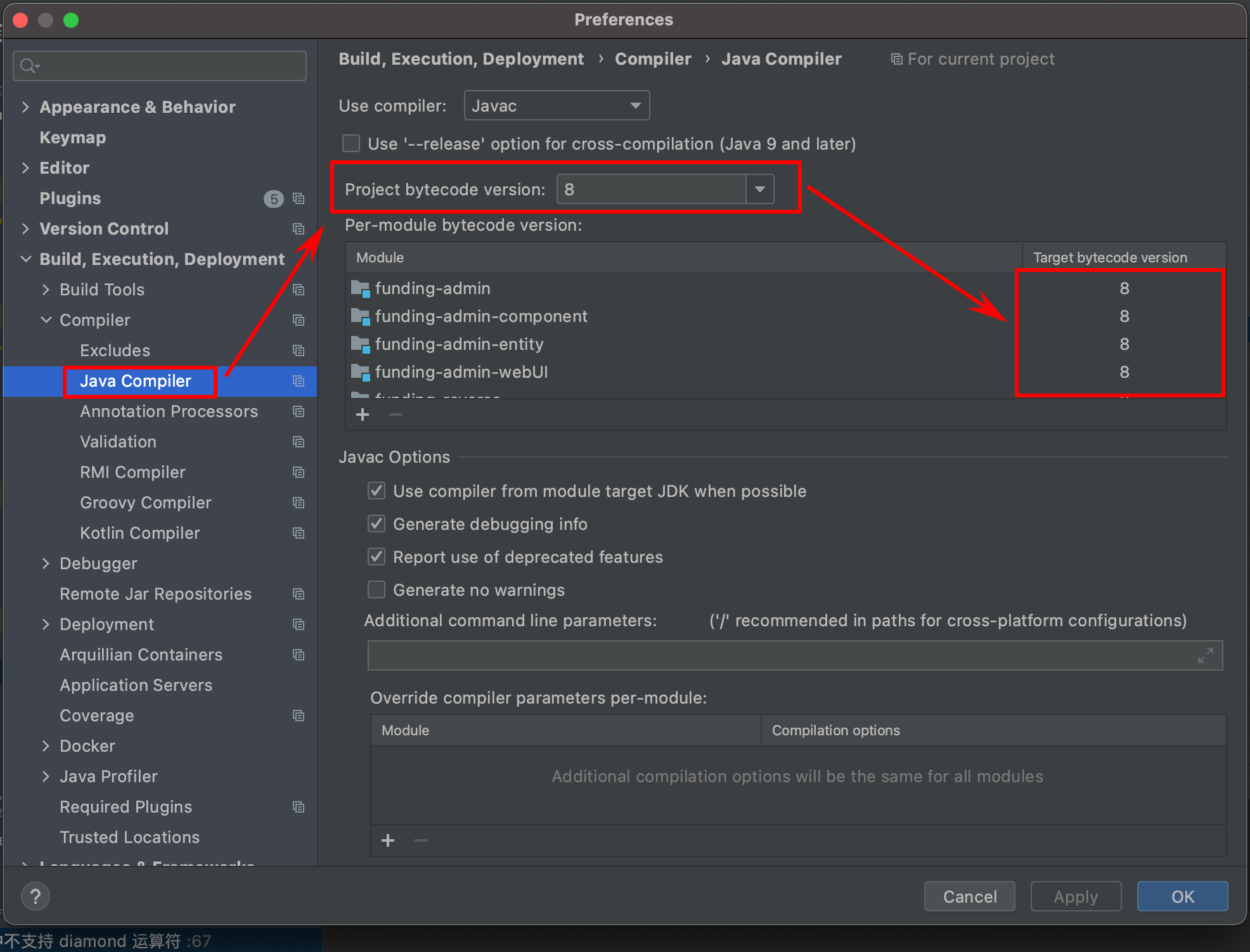Toggle Generate debugging info checkbox

[377, 524]
